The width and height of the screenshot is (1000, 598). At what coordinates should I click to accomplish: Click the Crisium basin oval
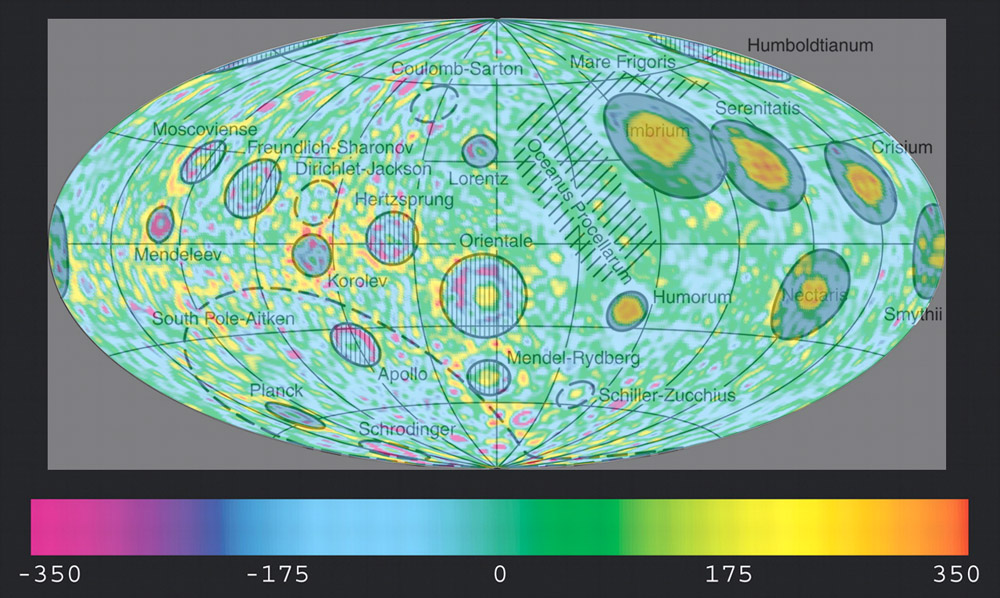click(x=861, y=181)
